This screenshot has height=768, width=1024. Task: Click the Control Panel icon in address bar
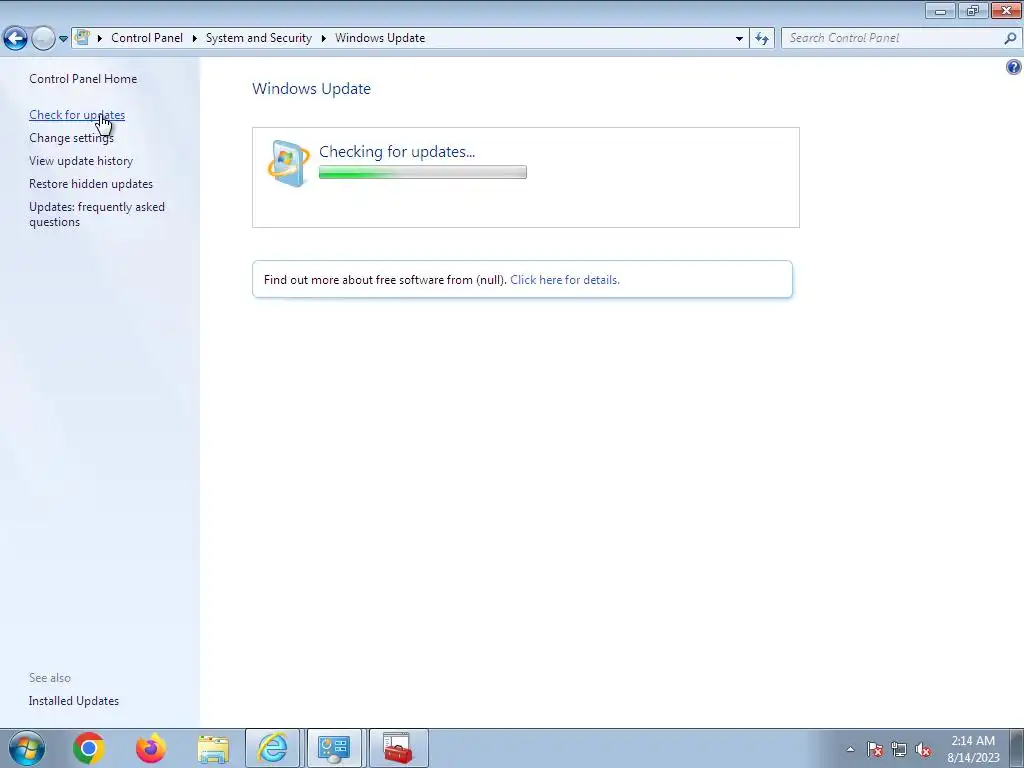(82, 38)
